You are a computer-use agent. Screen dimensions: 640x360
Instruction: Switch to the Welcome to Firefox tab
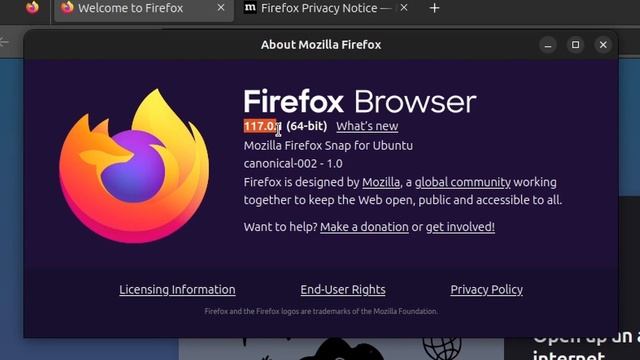click(144, 9)
